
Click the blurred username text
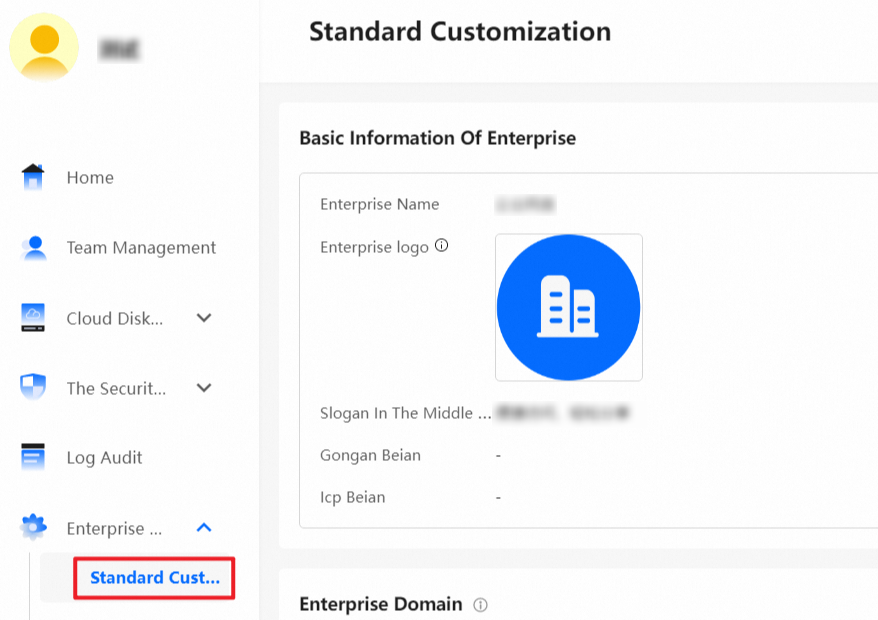[x=120, y=48]
